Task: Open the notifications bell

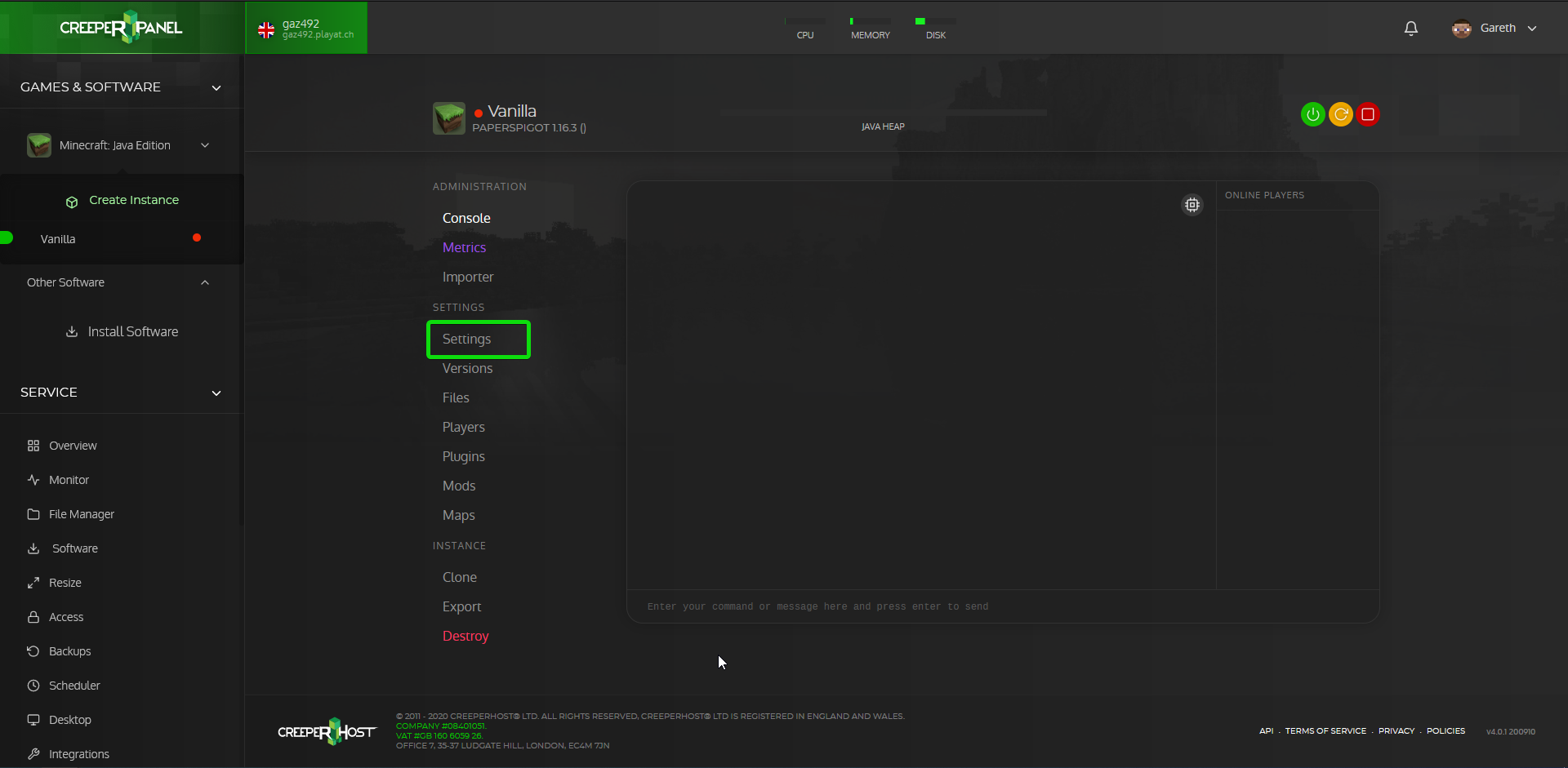Action: (1410, 29)
